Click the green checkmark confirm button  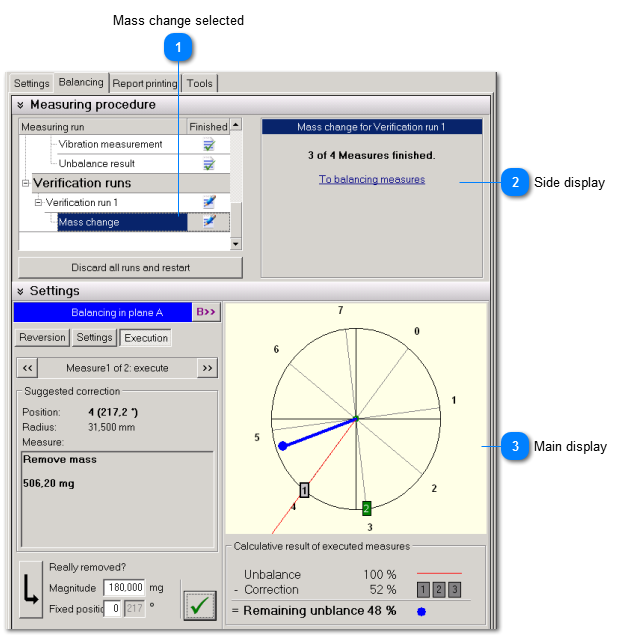click(x=200, y=603)
